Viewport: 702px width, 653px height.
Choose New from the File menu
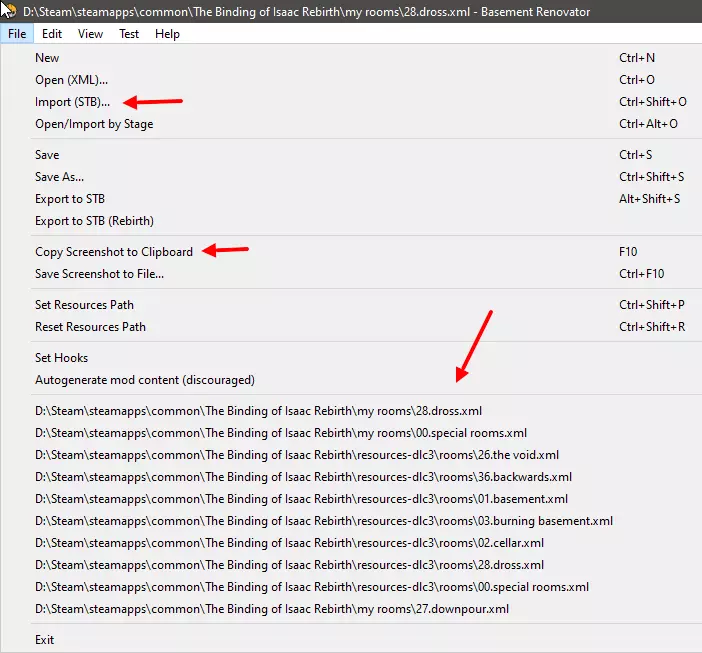tap(351, 58)
